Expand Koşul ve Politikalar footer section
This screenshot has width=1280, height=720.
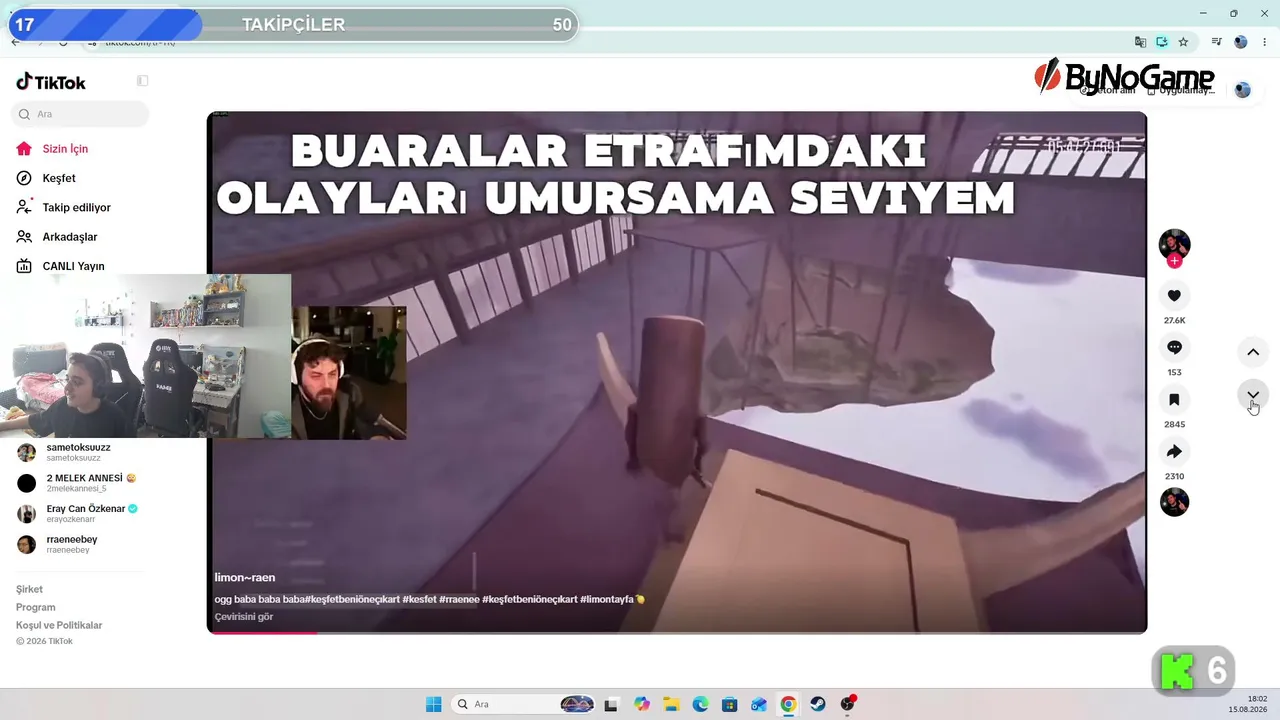(59, 625)
